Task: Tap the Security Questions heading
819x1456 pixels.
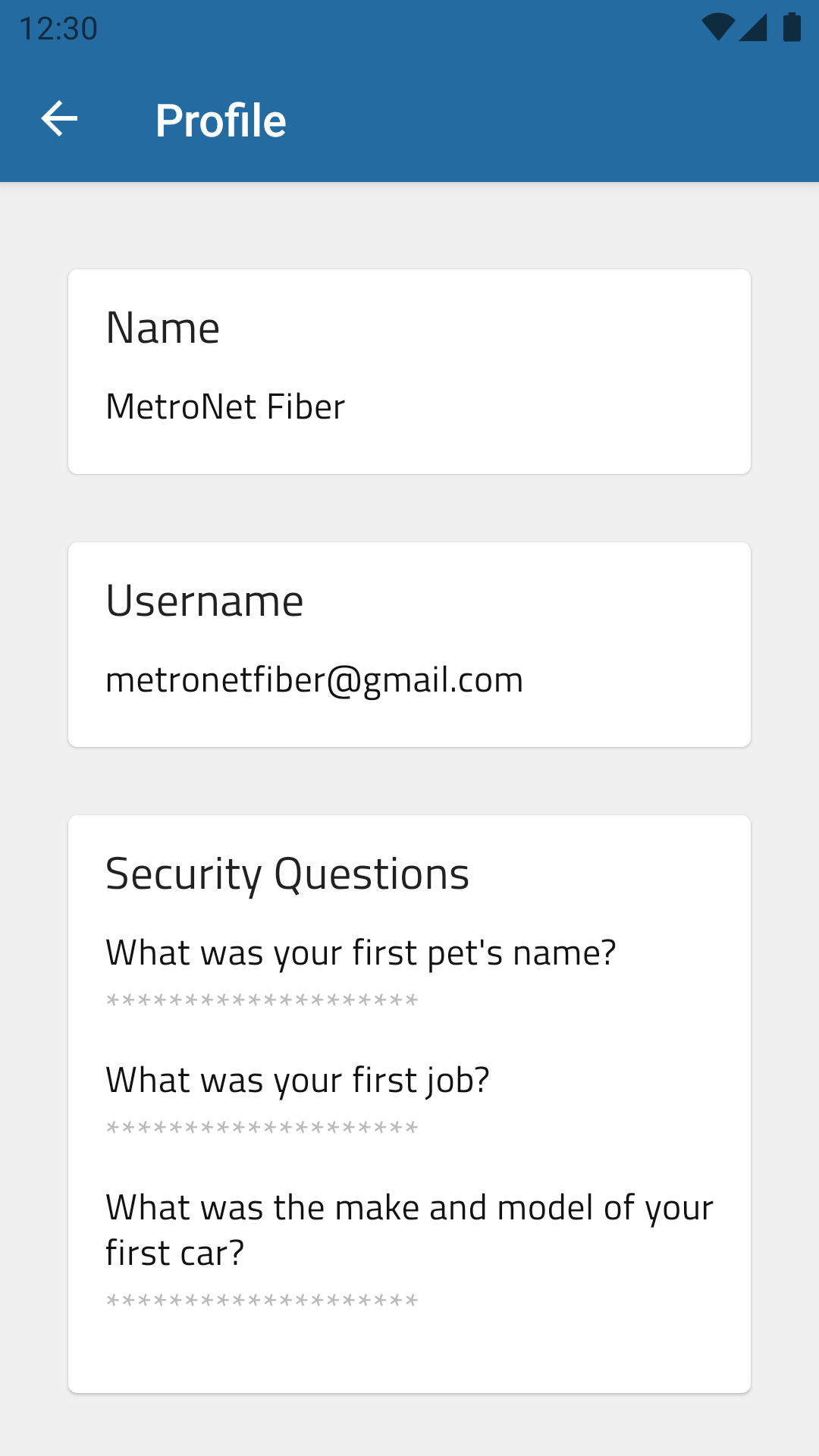Action: [287, 874]
